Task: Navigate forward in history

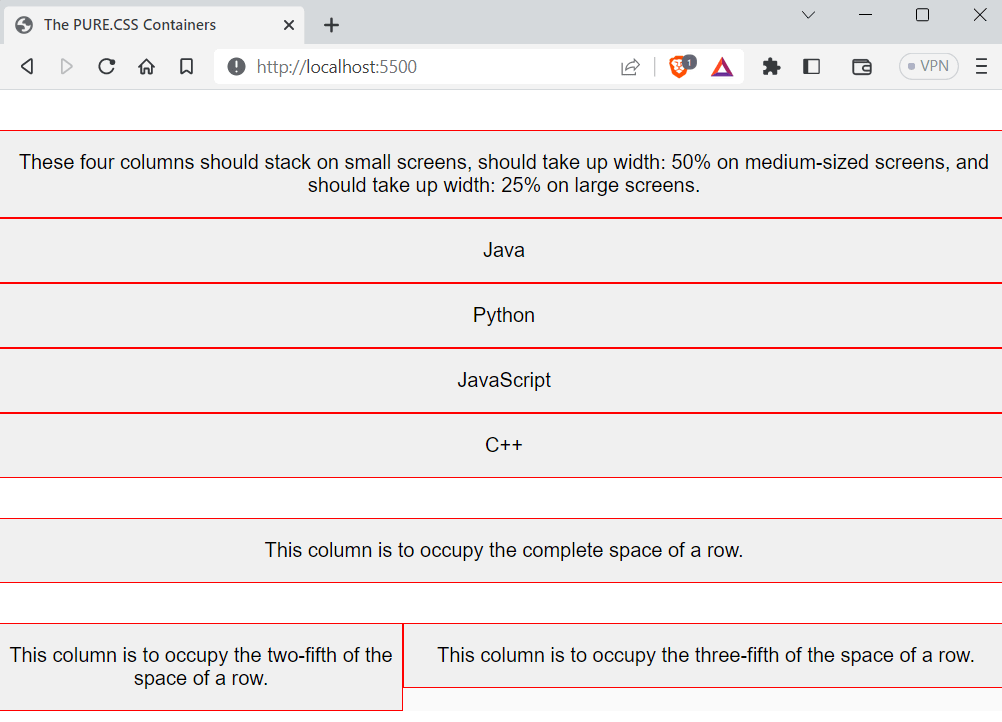Action: tap(66, 66)
